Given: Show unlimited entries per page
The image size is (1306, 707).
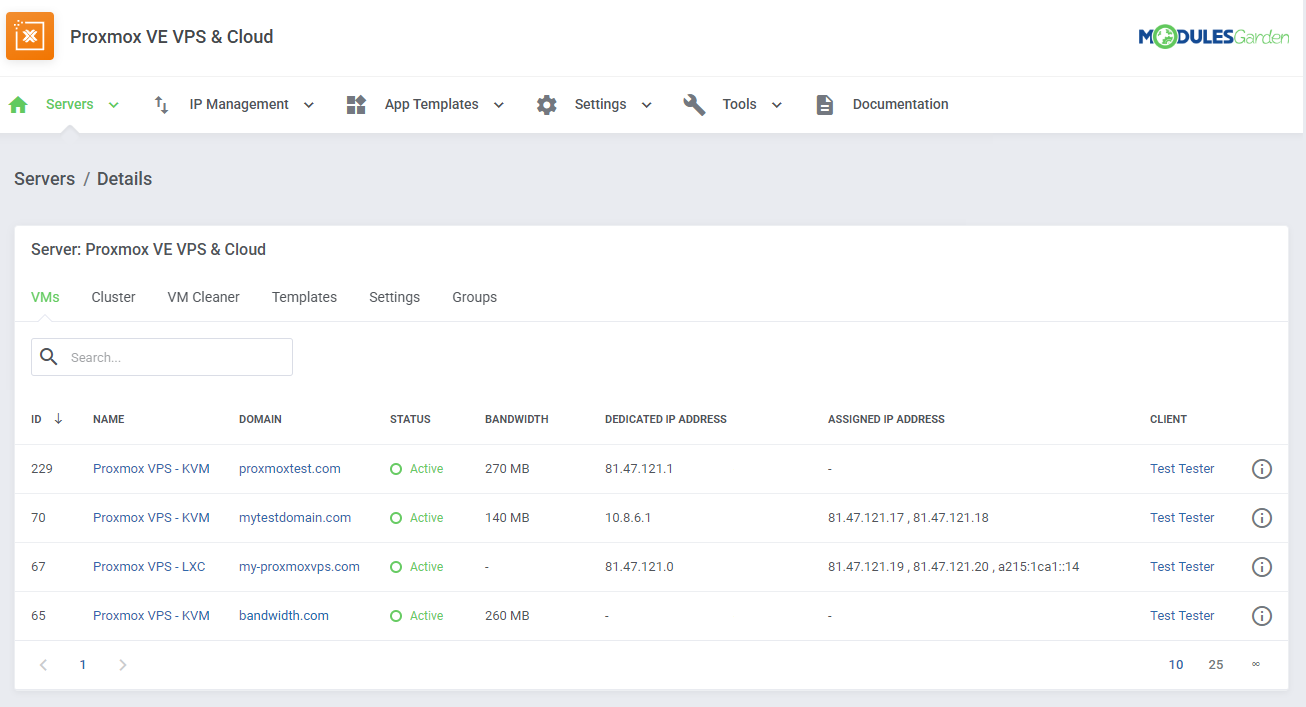Looking at the screenshot, I should pyautogui.click(x=1256, y=665).
